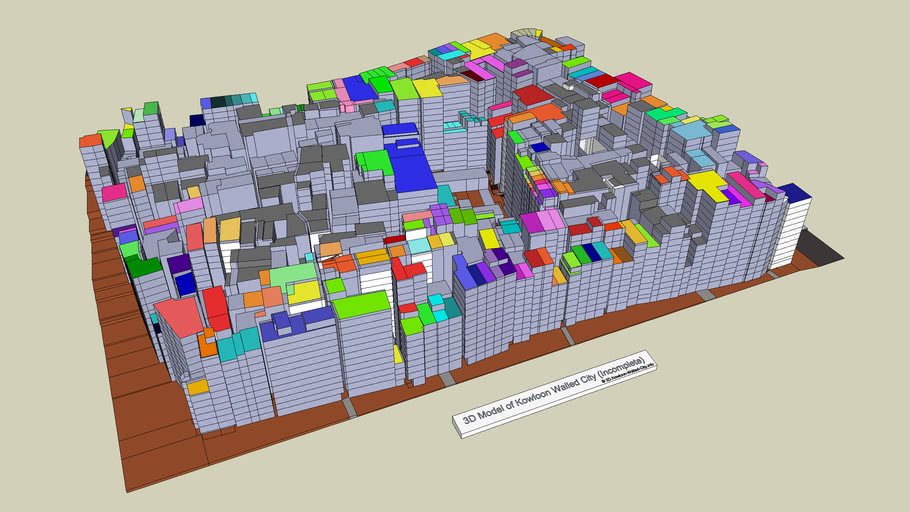Click the dark navy rooftop at the far-right edge
The width and height of the screenshot is (910, 512).
pos(794,192)
